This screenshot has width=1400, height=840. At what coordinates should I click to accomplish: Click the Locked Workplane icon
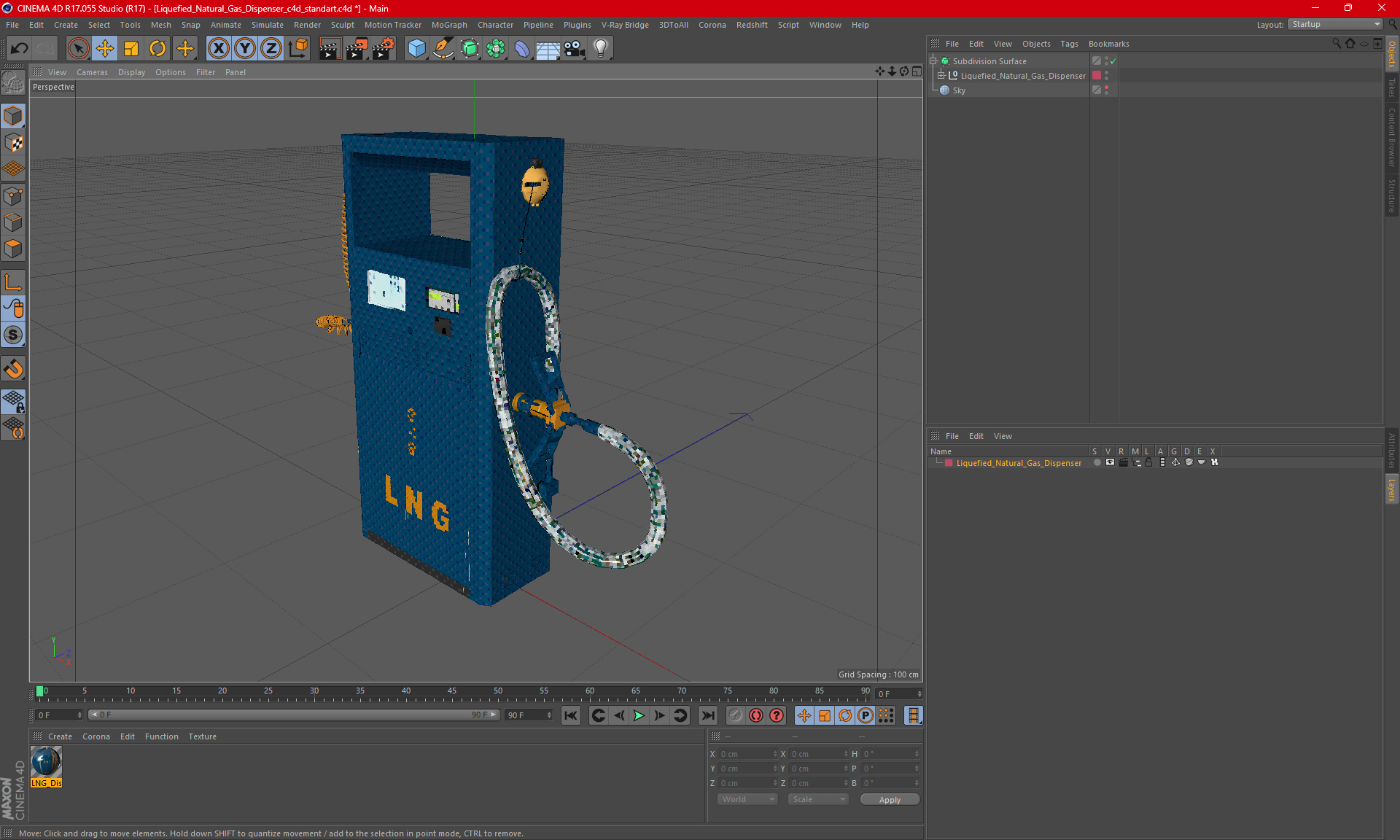[x=13, y=402]
